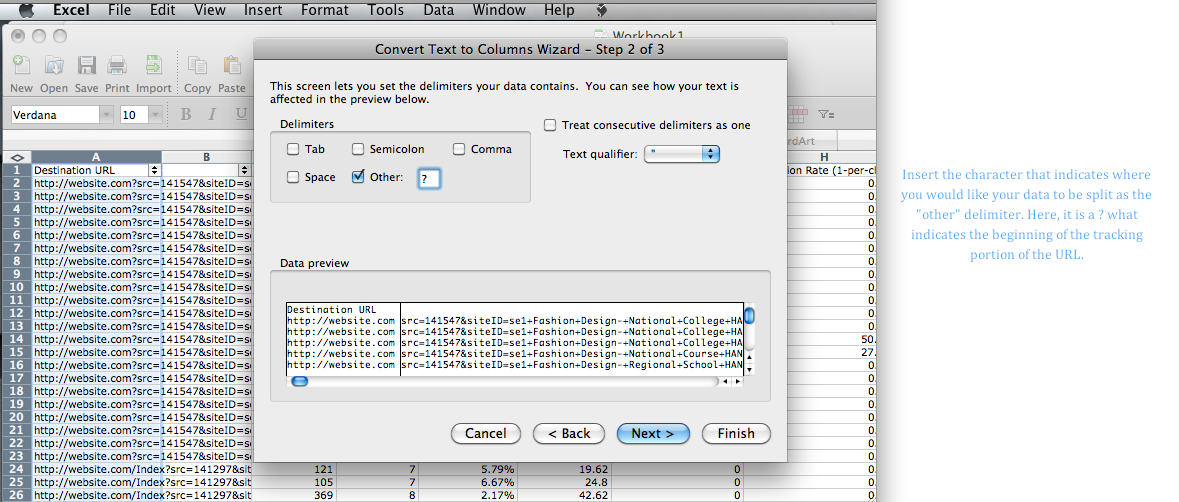This screenshot has height=502, width=1179.
Task: Open the Help menu
Action: coord(559,10)
